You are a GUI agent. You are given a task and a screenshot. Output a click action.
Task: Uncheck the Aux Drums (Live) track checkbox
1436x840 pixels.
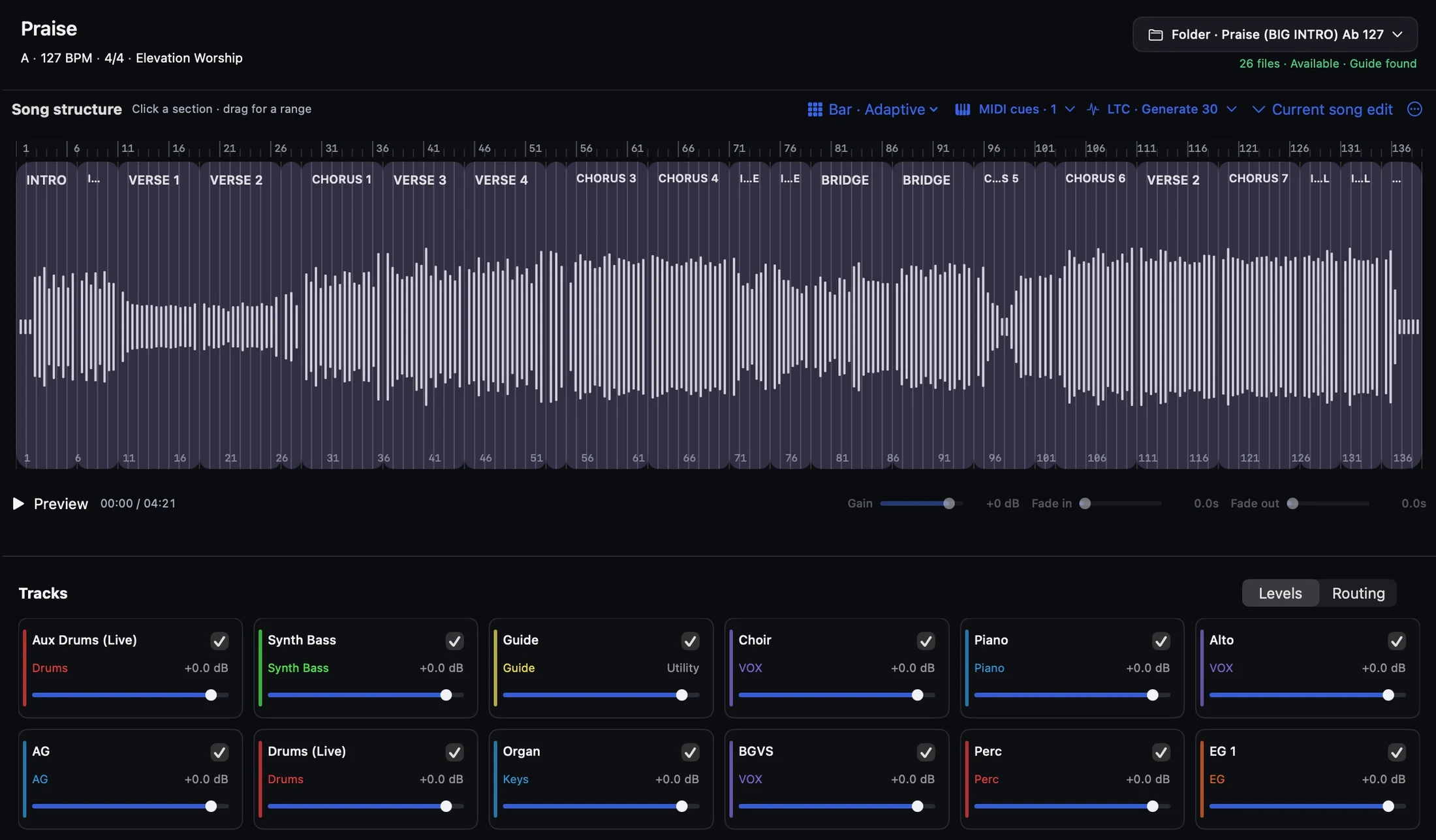tap(219, 641)
